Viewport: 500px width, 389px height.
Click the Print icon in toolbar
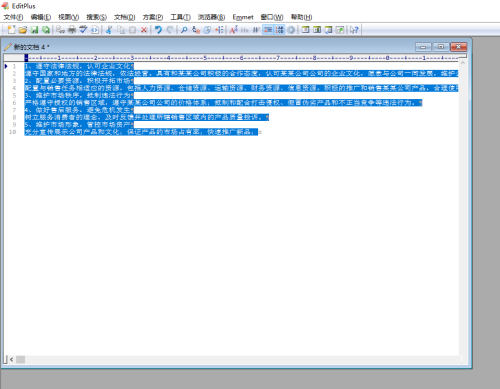click(x=72, y=30)
